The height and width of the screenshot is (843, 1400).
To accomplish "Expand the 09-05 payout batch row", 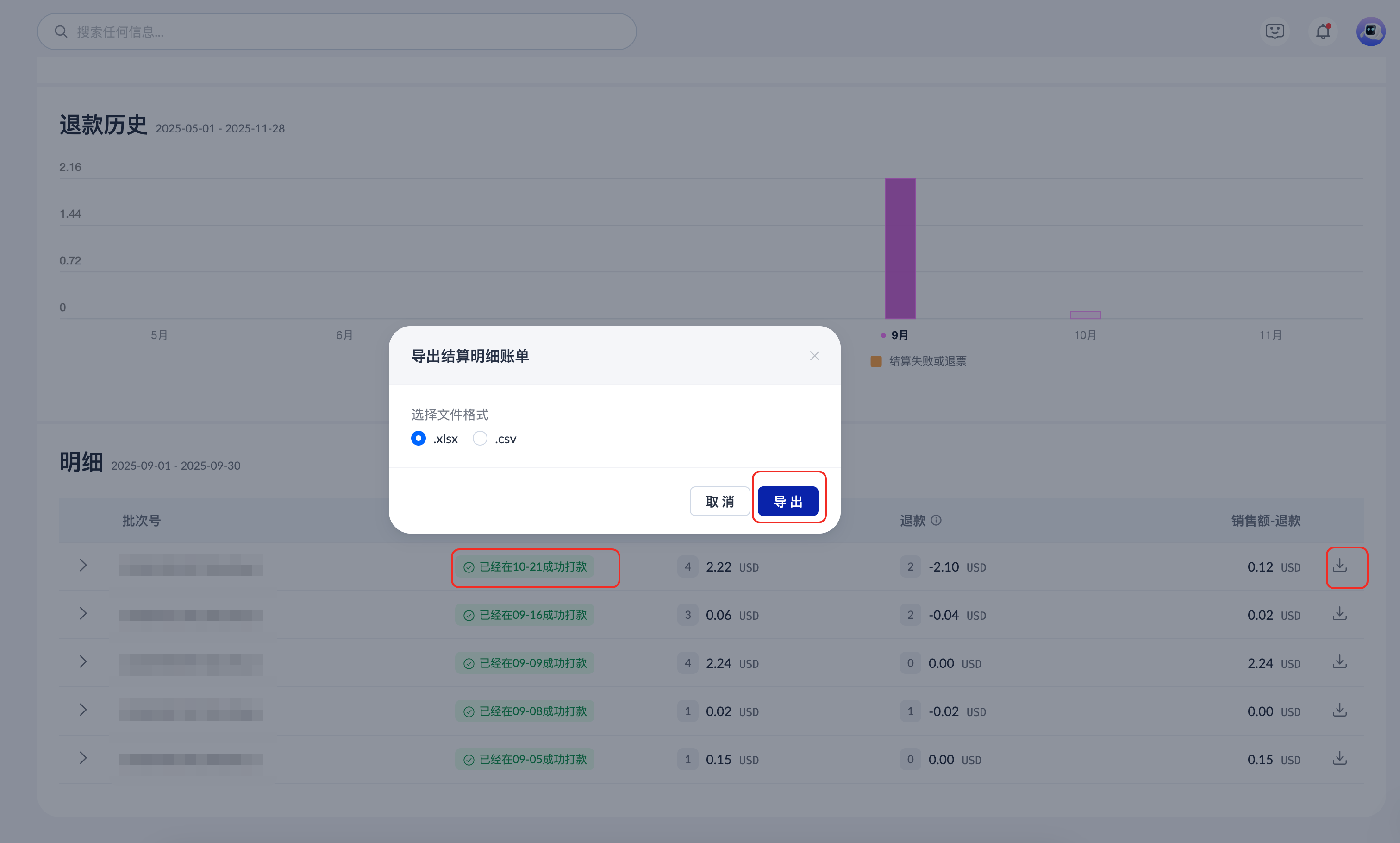I will (83, 759).
